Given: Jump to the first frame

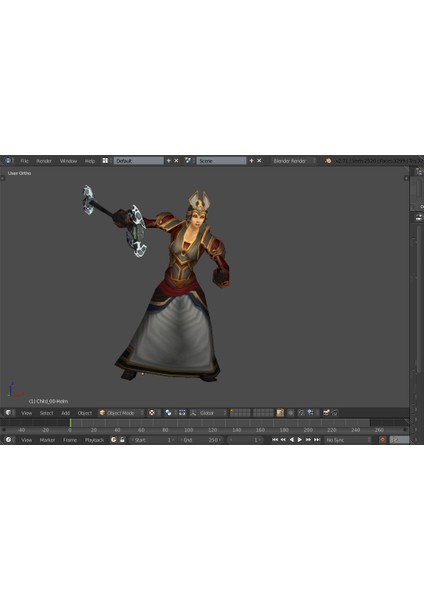Looking at the screenshot, I should coord(275,440).
